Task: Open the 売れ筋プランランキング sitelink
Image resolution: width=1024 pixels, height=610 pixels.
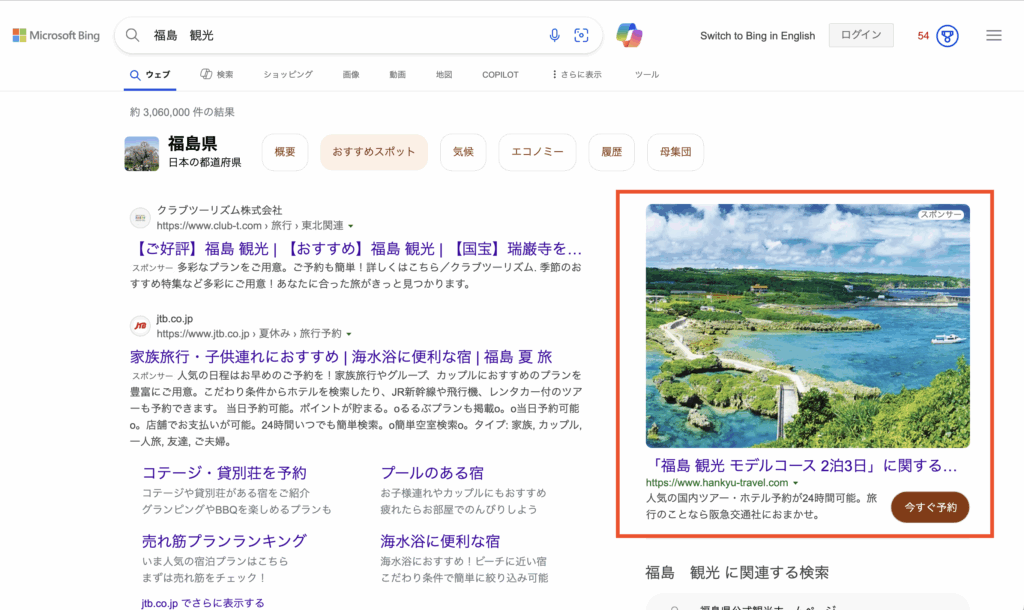Action: (x=224, y=541)
